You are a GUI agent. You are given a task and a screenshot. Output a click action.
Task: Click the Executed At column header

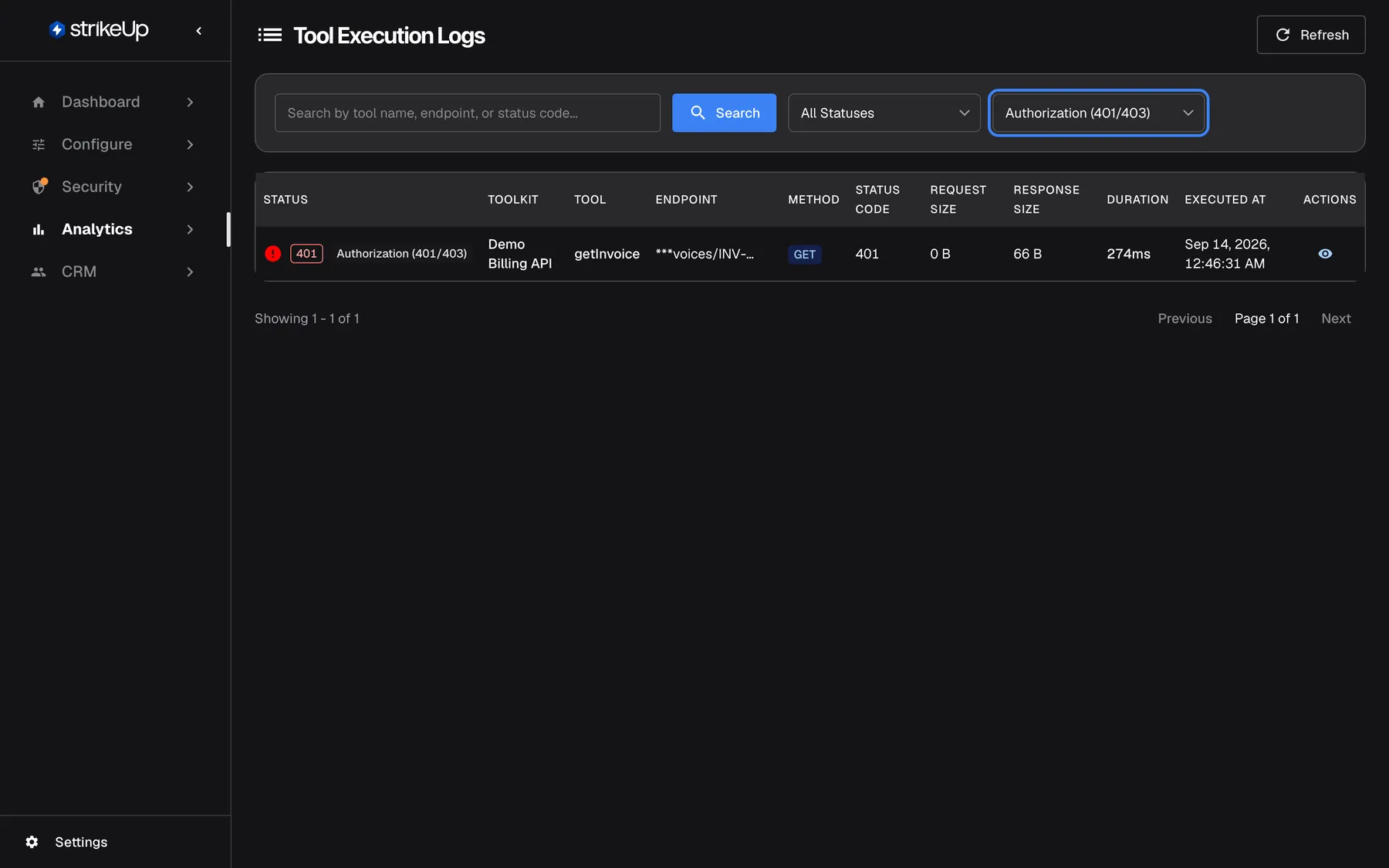coord(1225,199)
